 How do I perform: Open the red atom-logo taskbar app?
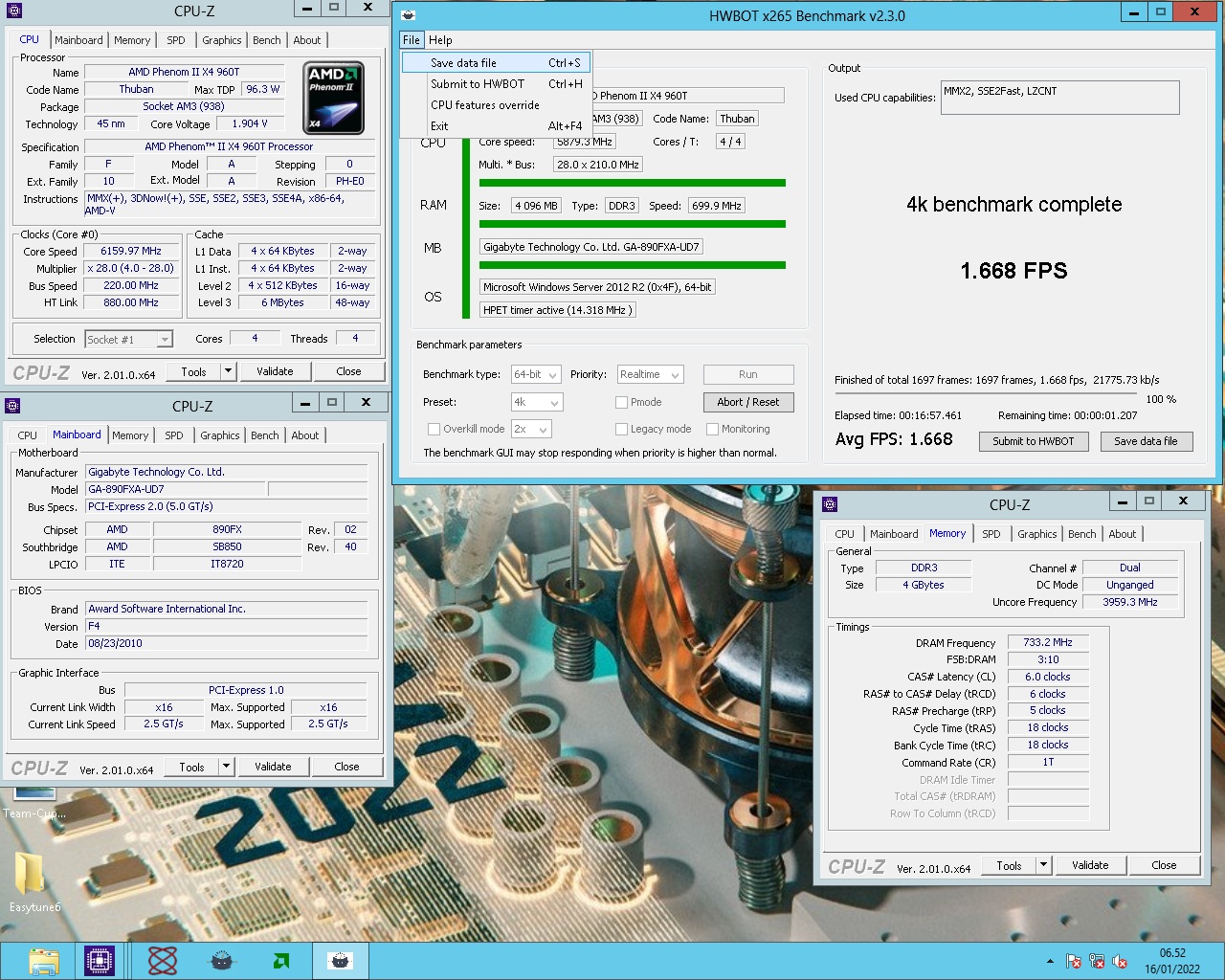(162, 960)
